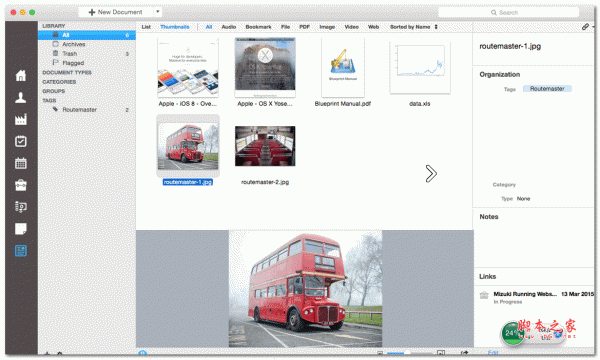The image size is (600, 360).
Task: Click the In Progress status text
Action: pos(508,302)
